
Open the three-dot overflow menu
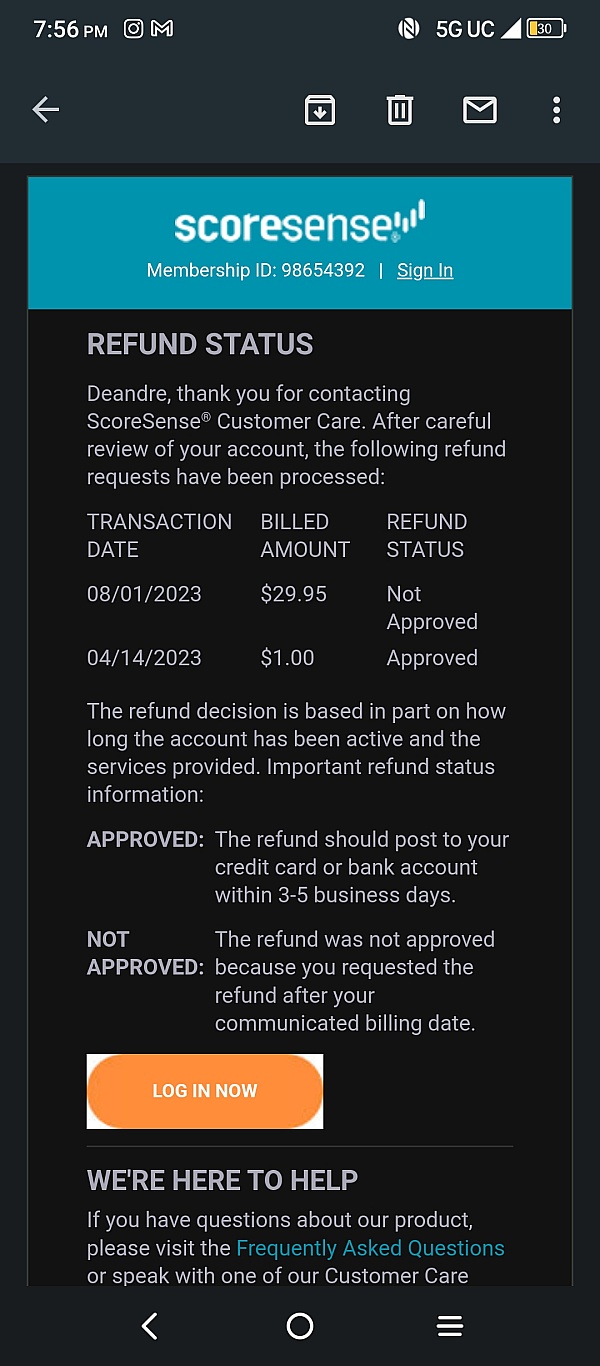tap(556, 110)
